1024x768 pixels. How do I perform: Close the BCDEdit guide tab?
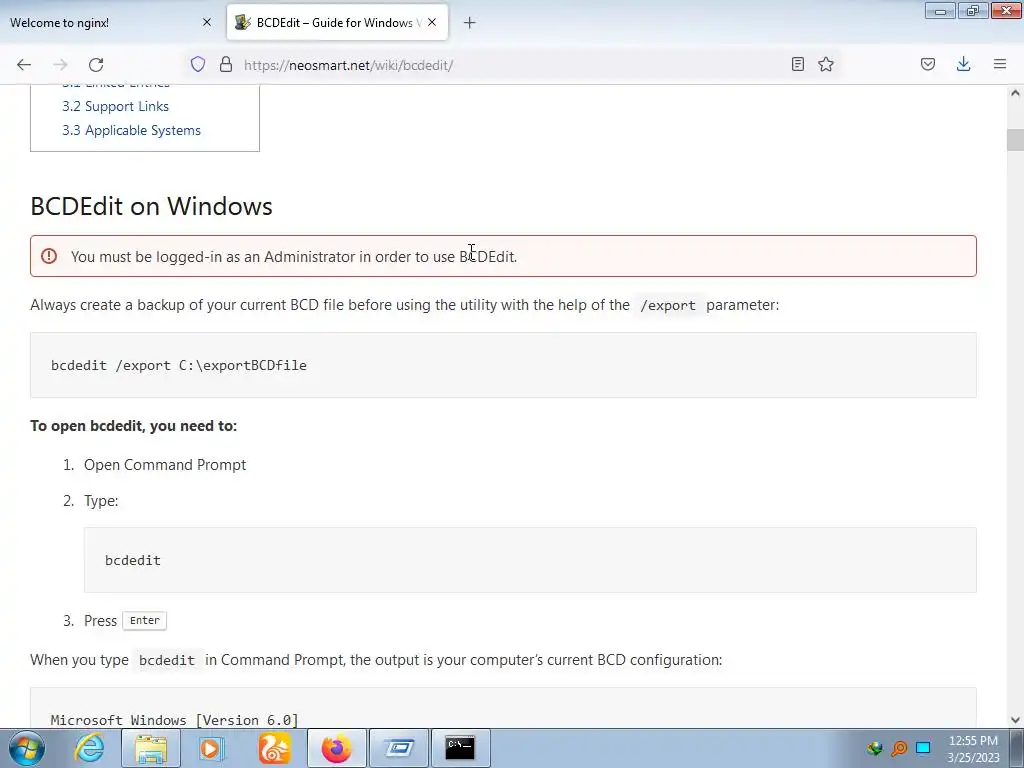(432, 22)
